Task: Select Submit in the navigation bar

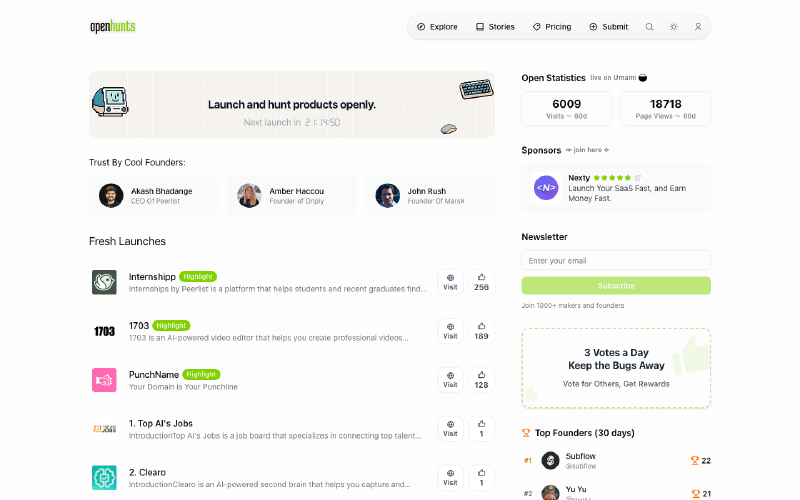Action: point(609,27)
